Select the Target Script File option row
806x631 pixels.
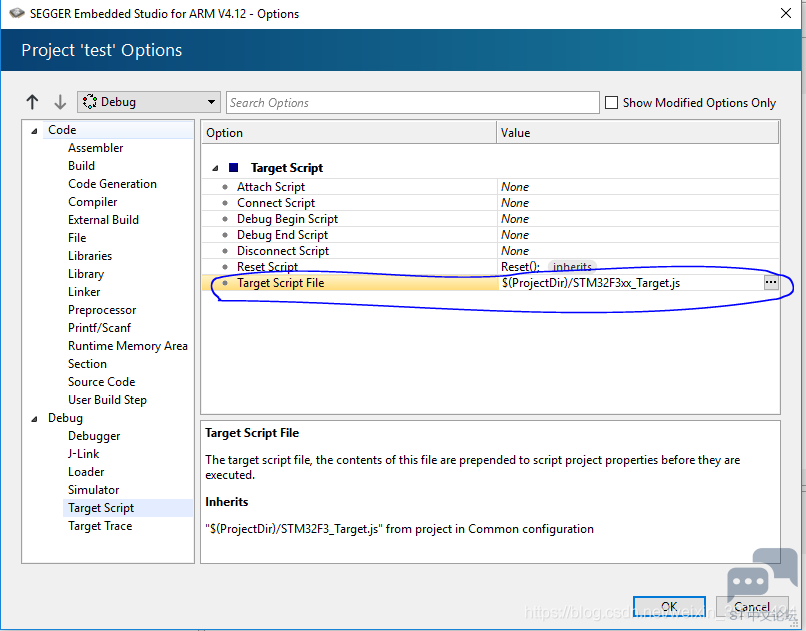coord(490,283)
